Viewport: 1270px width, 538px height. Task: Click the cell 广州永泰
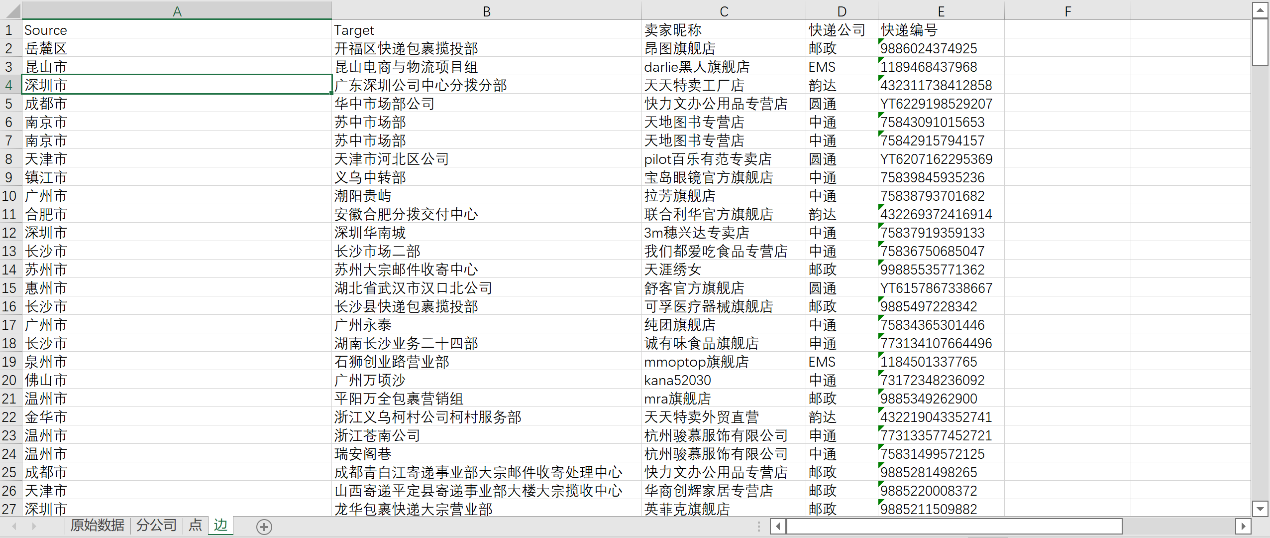(x=487, y=325)
